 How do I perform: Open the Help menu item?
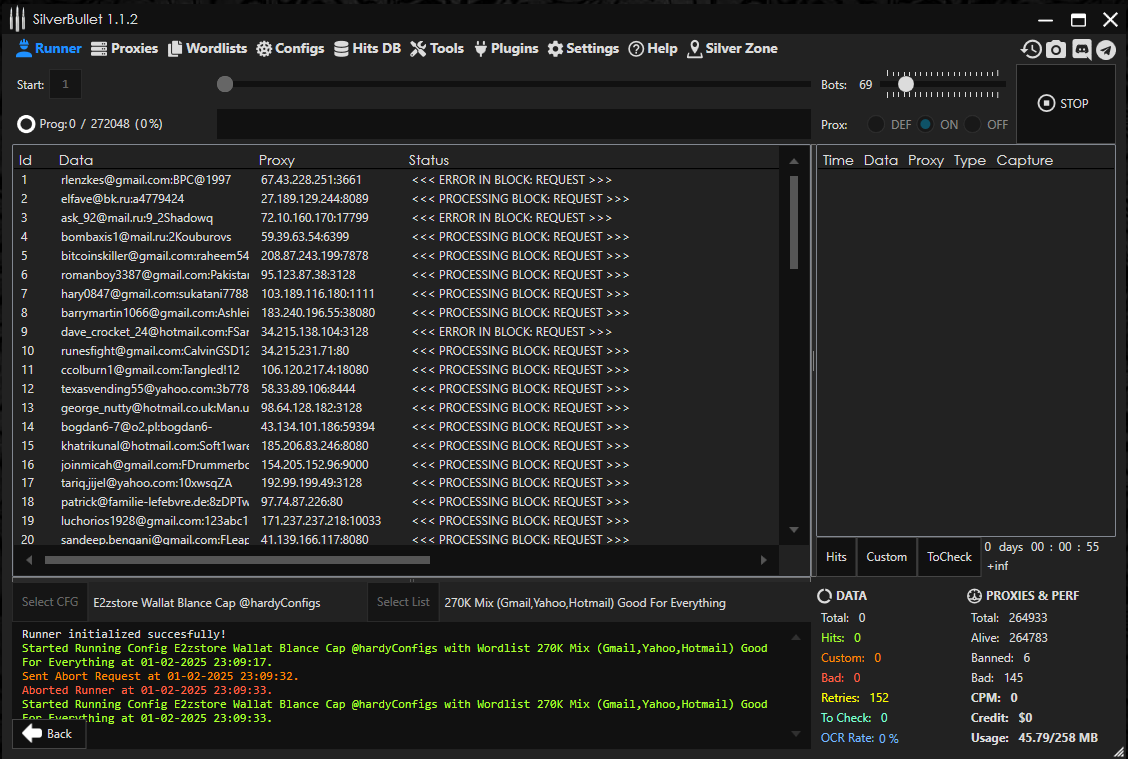(652, 48)
